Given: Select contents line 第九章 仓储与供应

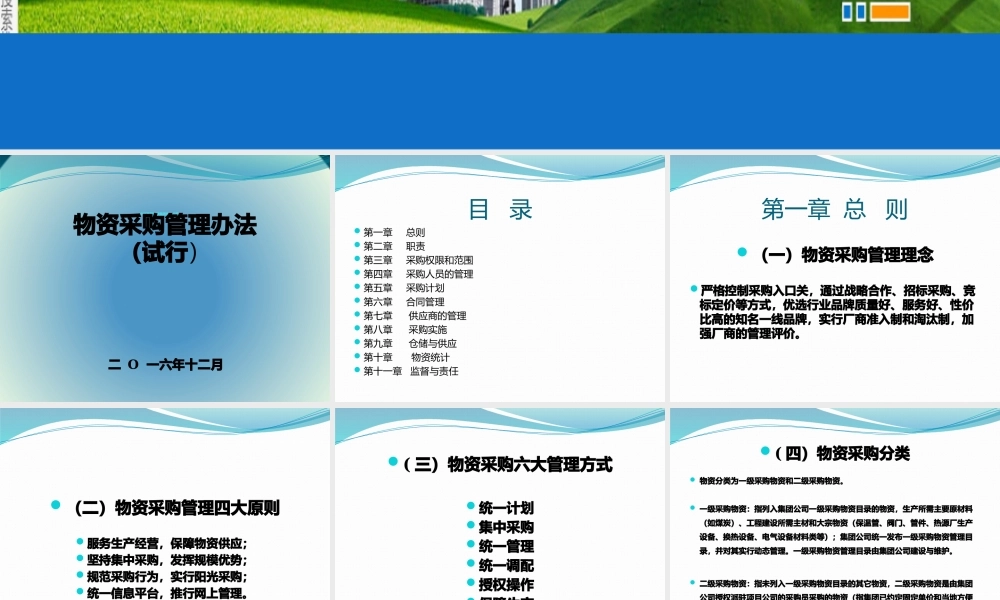Looking at the screenshot, I should click(410, 343).
